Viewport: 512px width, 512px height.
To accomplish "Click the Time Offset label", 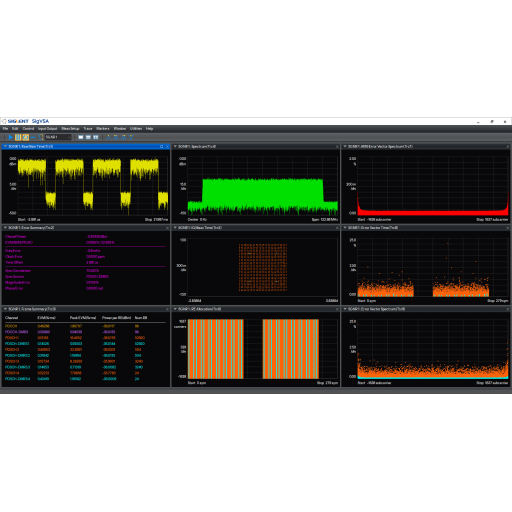I will pos(14,263).
